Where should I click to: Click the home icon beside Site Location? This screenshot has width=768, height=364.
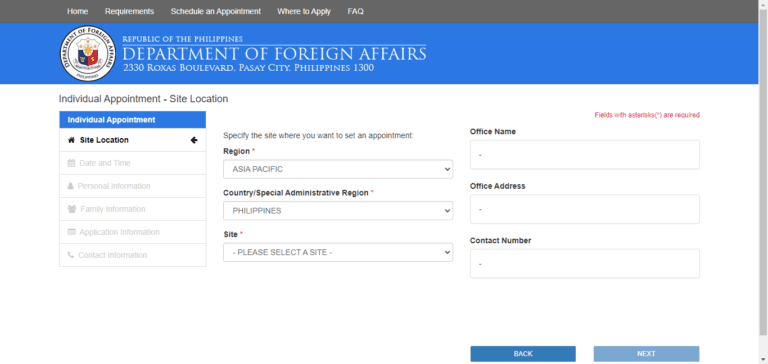point(71,140)
